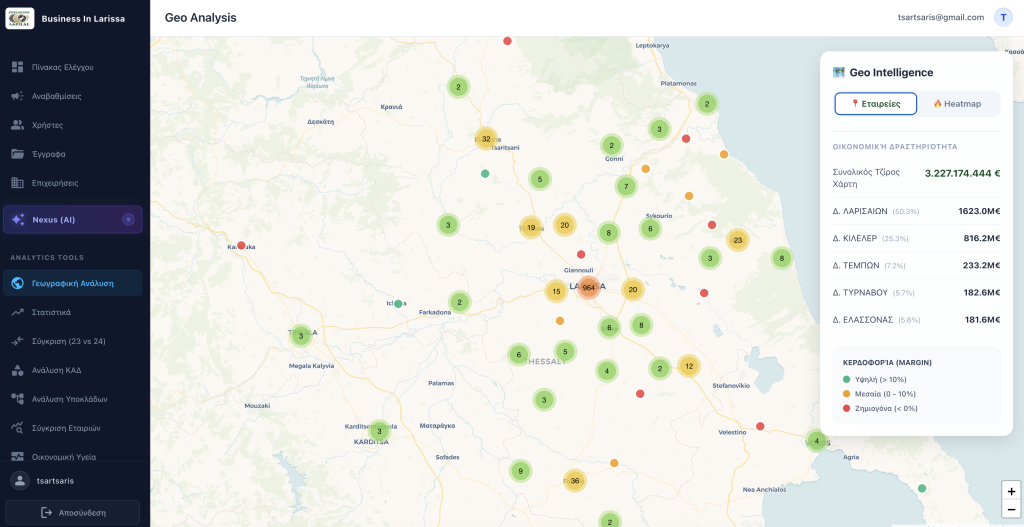Click the Δ. ΛΑΡΙΣΑΙΩΝ municipality row
Image resolution: width=1024 pixels, height=527 pixels.
coord(916,212)
